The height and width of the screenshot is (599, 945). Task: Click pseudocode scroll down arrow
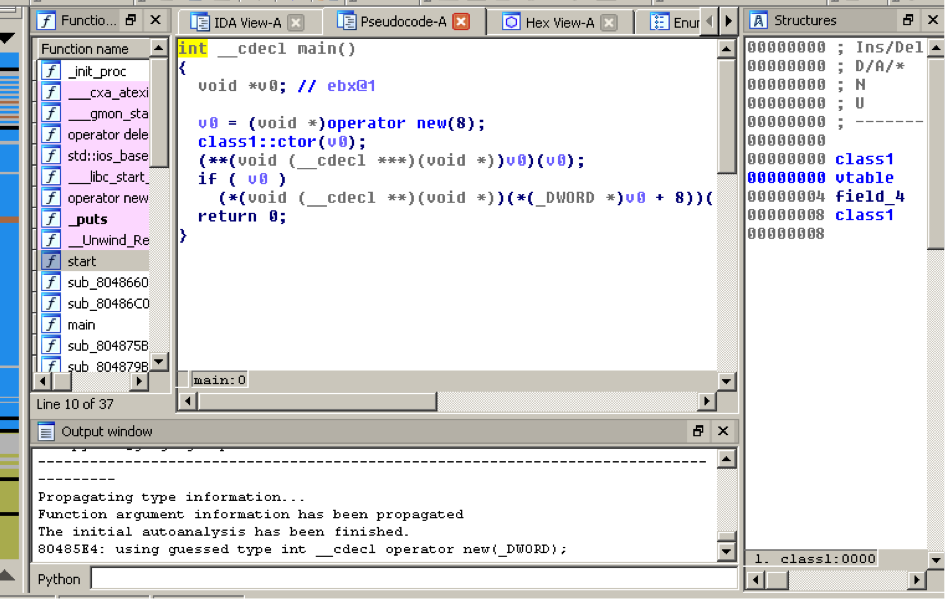(x=726, y=381)
